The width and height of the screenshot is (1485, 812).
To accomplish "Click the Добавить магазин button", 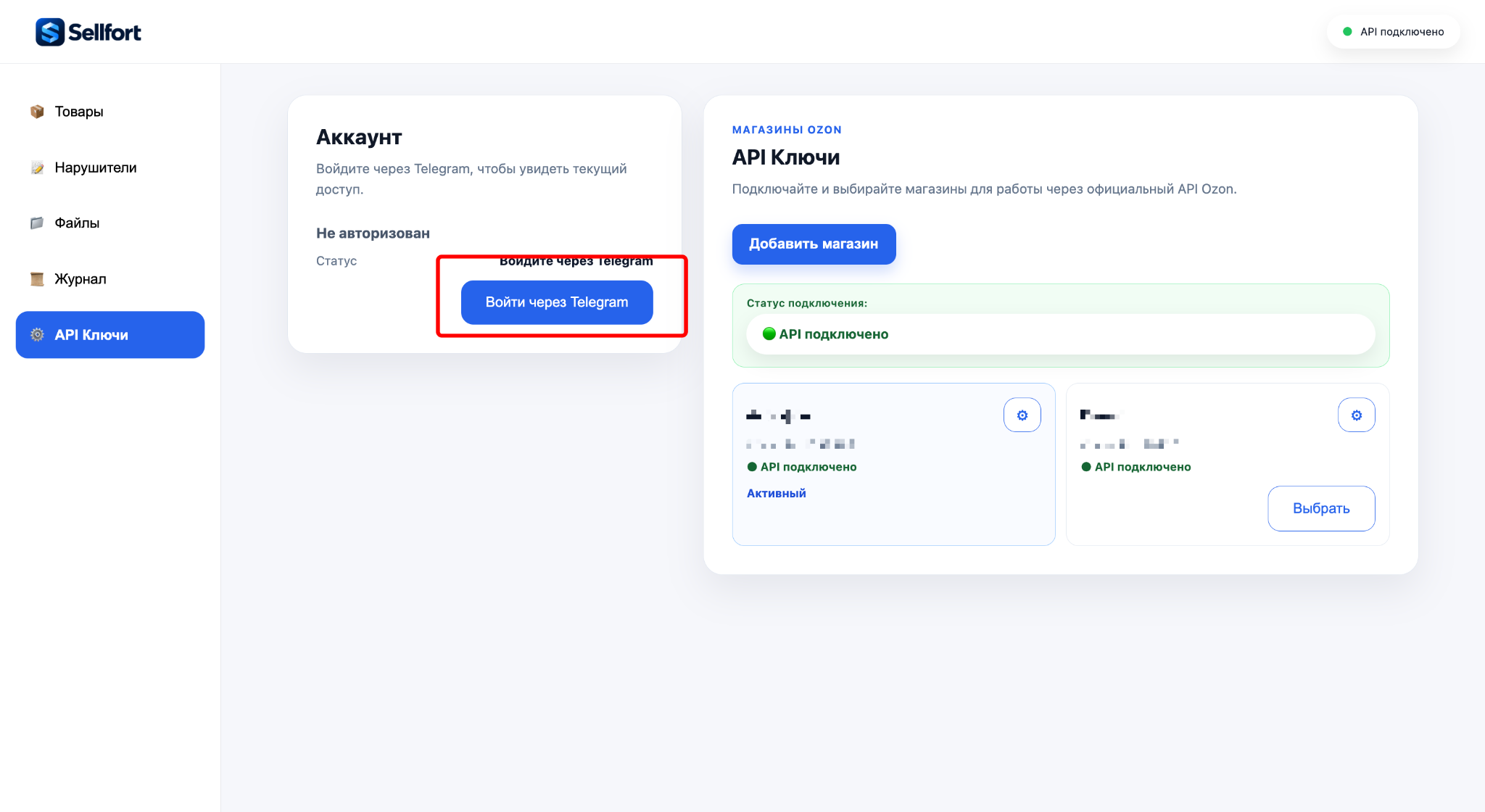I will pos(814,244).
